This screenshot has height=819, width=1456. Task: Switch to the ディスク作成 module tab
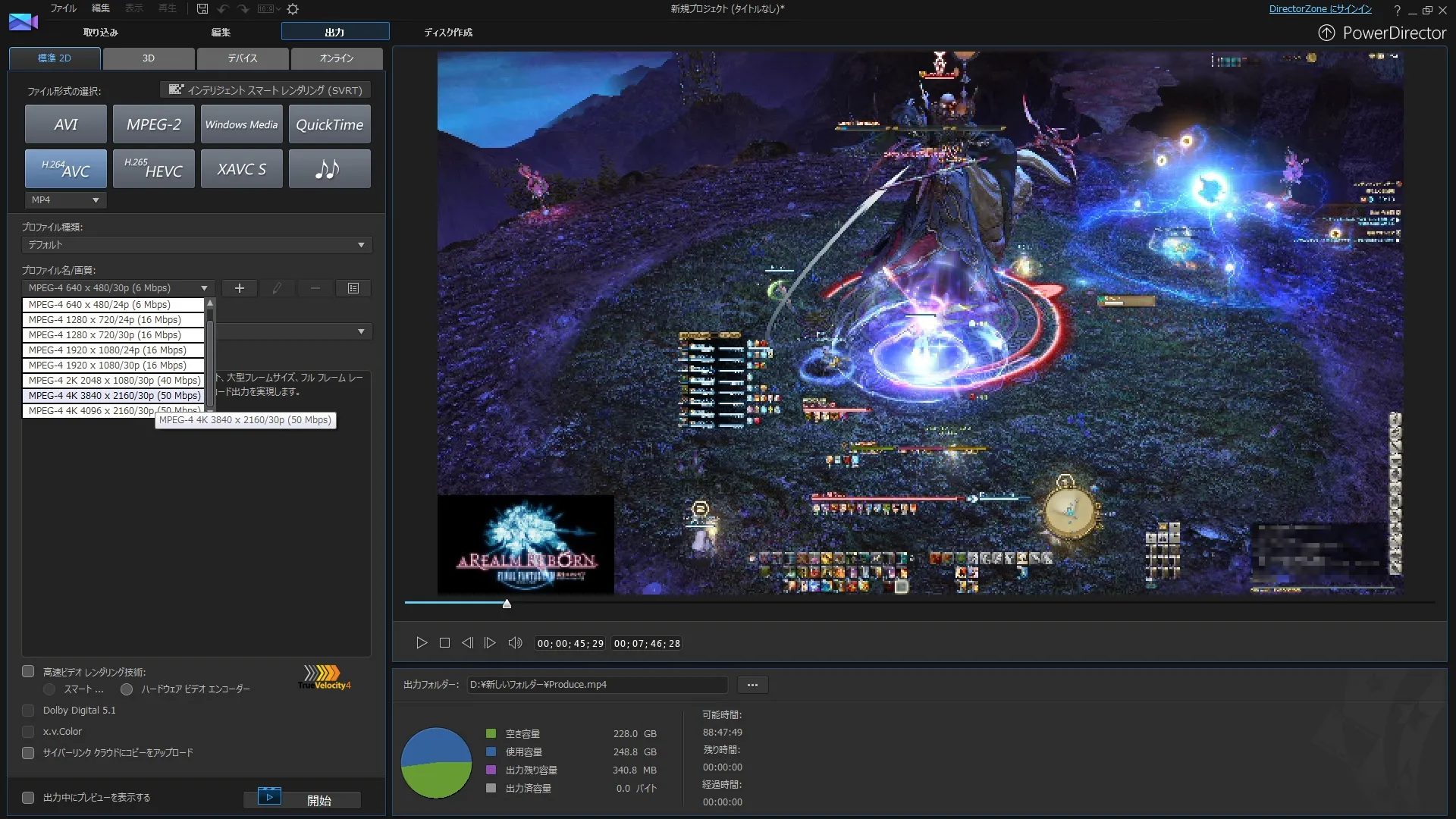click(448, 32)
